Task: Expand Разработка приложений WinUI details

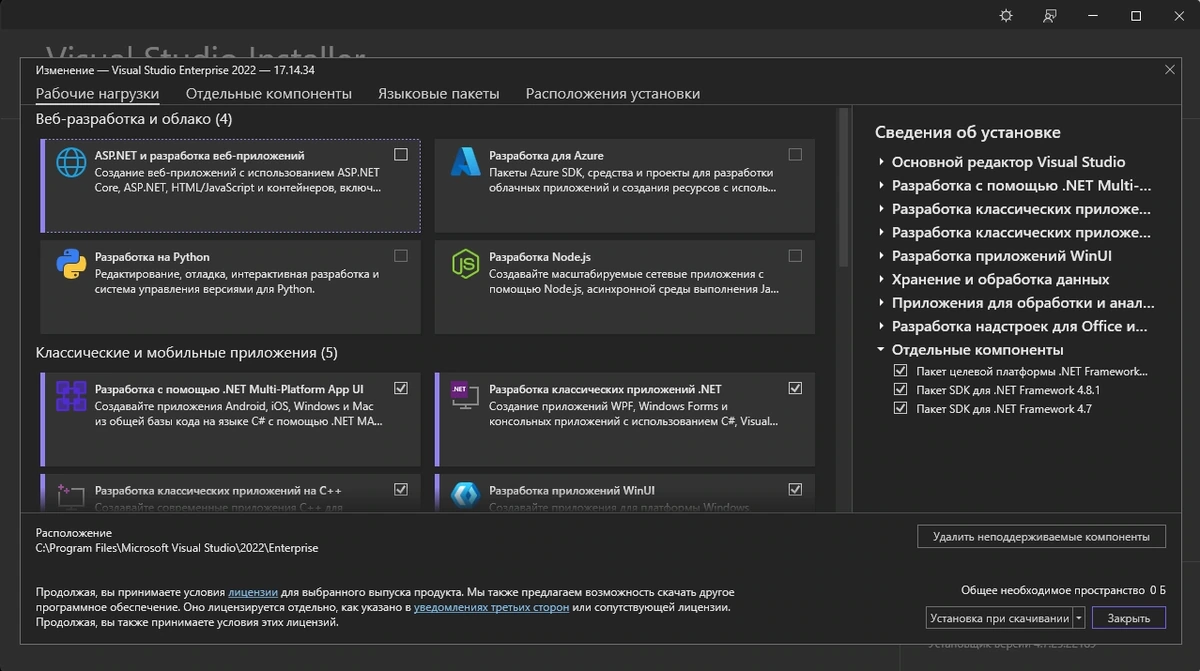Action: pos(882,256)
